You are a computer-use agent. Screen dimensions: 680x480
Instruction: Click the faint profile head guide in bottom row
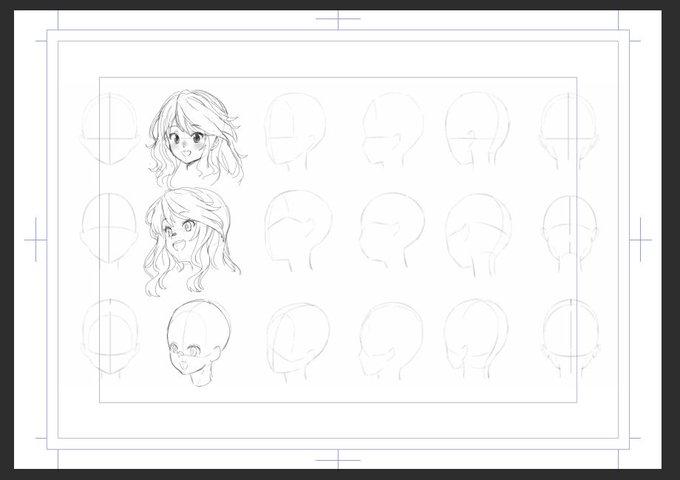coord(391,341)
